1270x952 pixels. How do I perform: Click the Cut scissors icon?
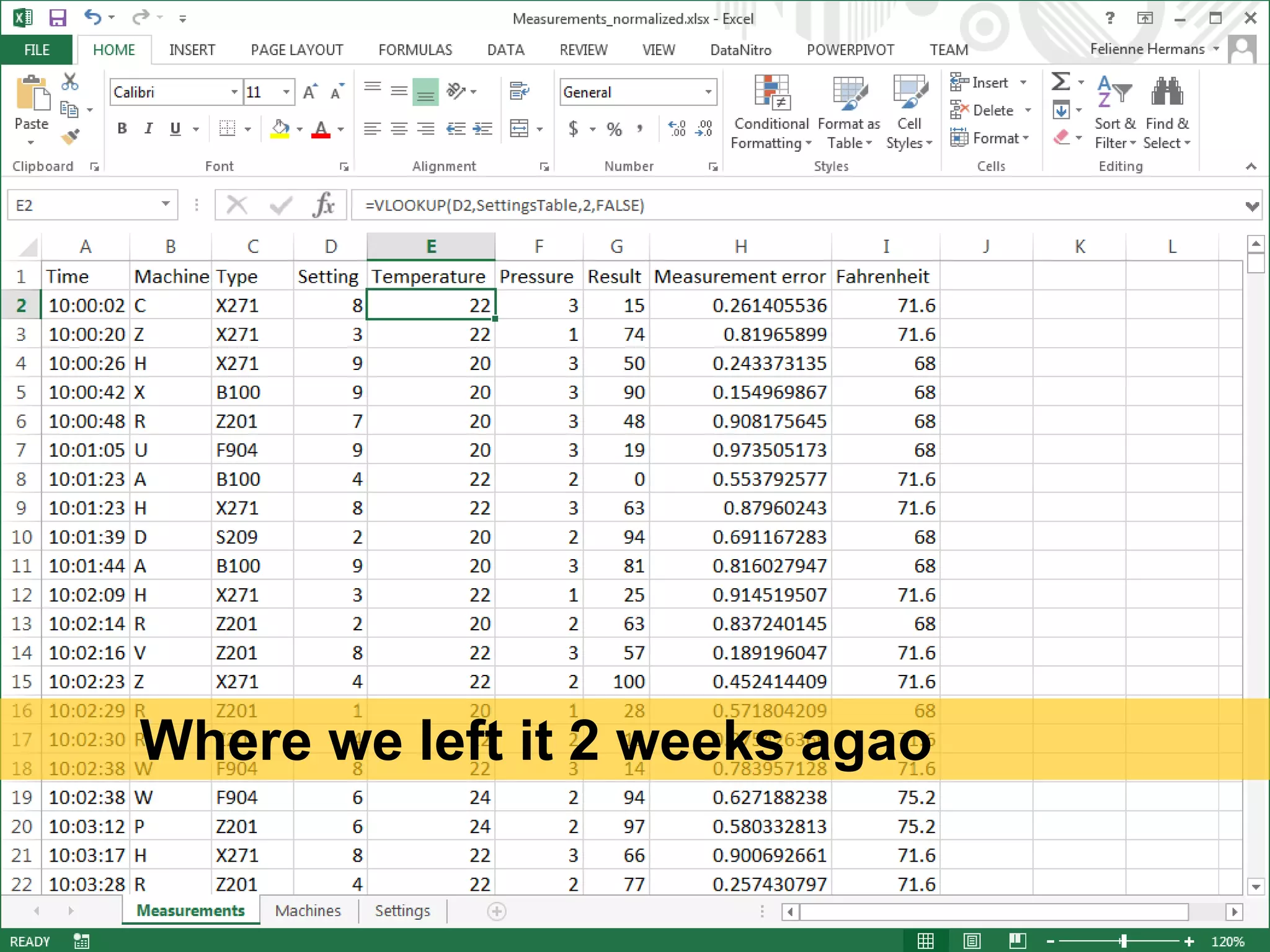(x=70, y=81)
